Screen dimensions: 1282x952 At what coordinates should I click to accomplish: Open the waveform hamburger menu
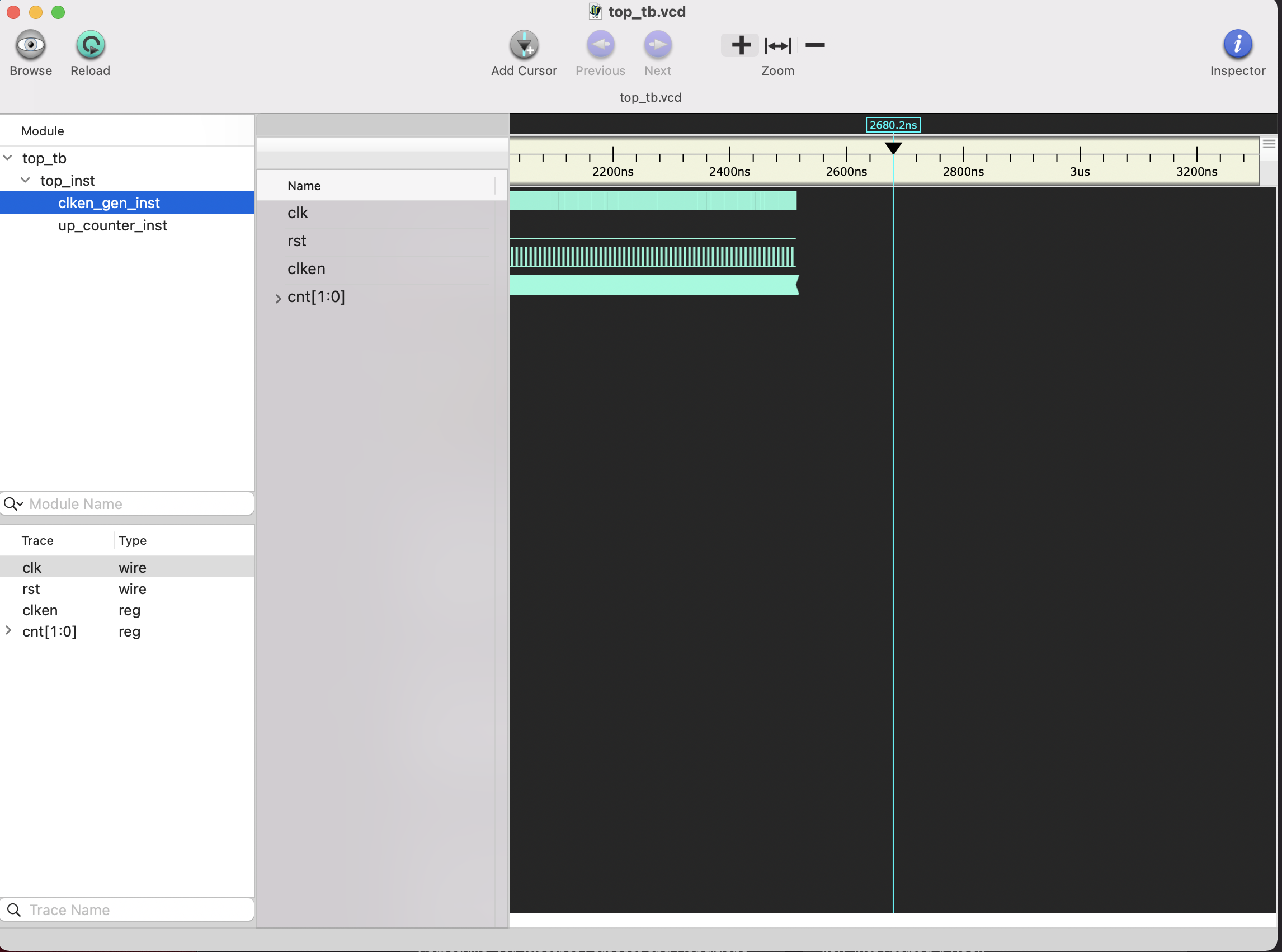(x=1268, y=144)
